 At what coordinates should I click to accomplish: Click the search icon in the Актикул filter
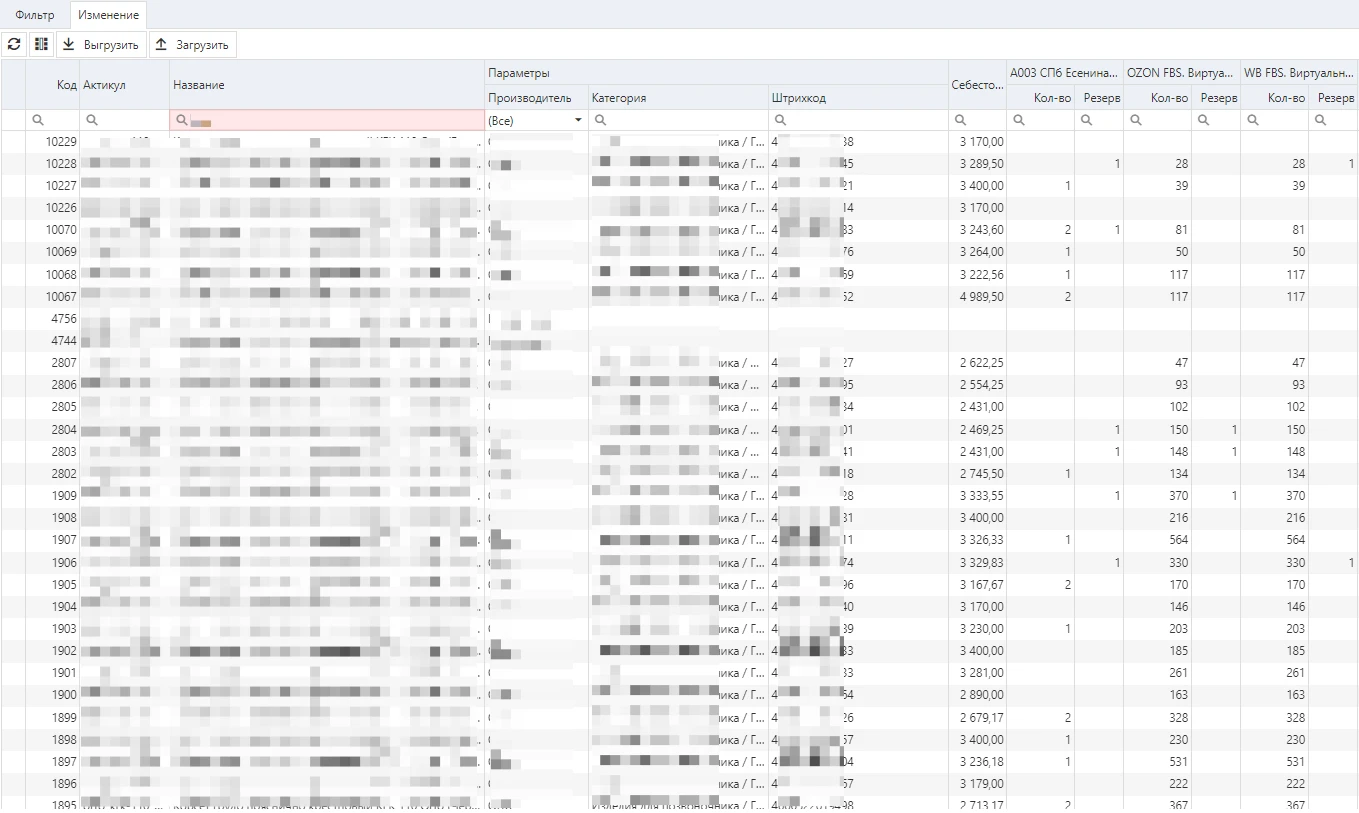[x=91, y=120]
